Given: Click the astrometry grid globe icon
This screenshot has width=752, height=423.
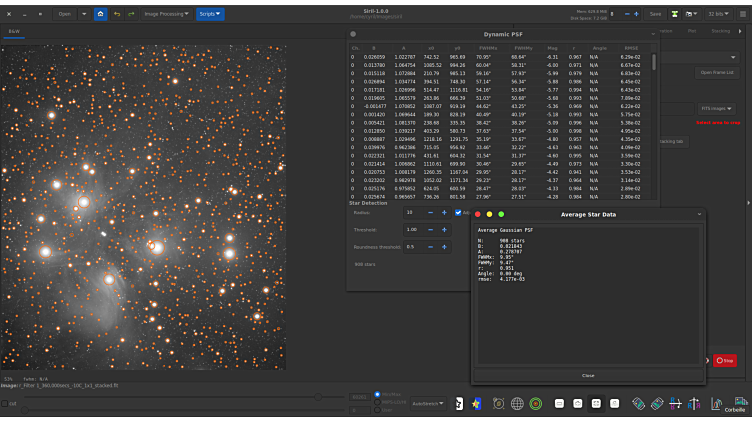Looking at the screenshot, I should [517, 404].
